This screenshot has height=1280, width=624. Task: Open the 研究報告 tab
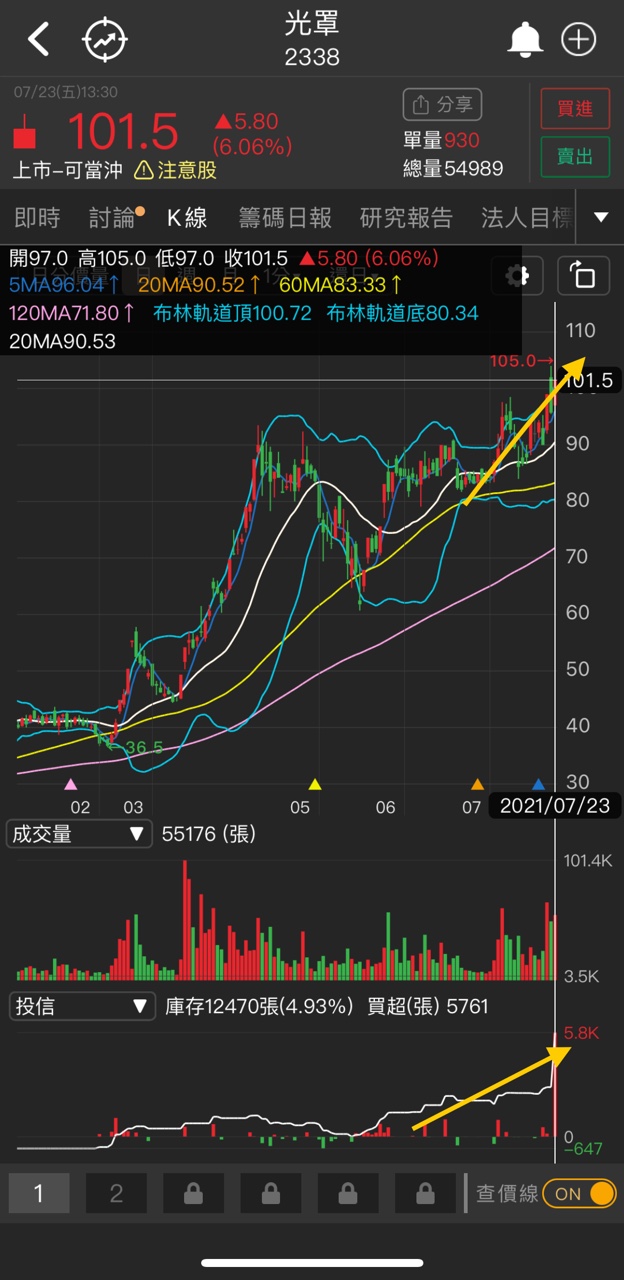pos(406,217)
